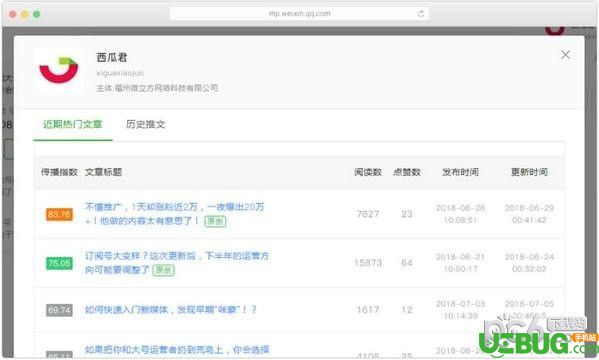Image resolution: width=599 pixels, height=360 pixels.
Task: Click the green macOS fullscreen button
Action: click(37, 14)
